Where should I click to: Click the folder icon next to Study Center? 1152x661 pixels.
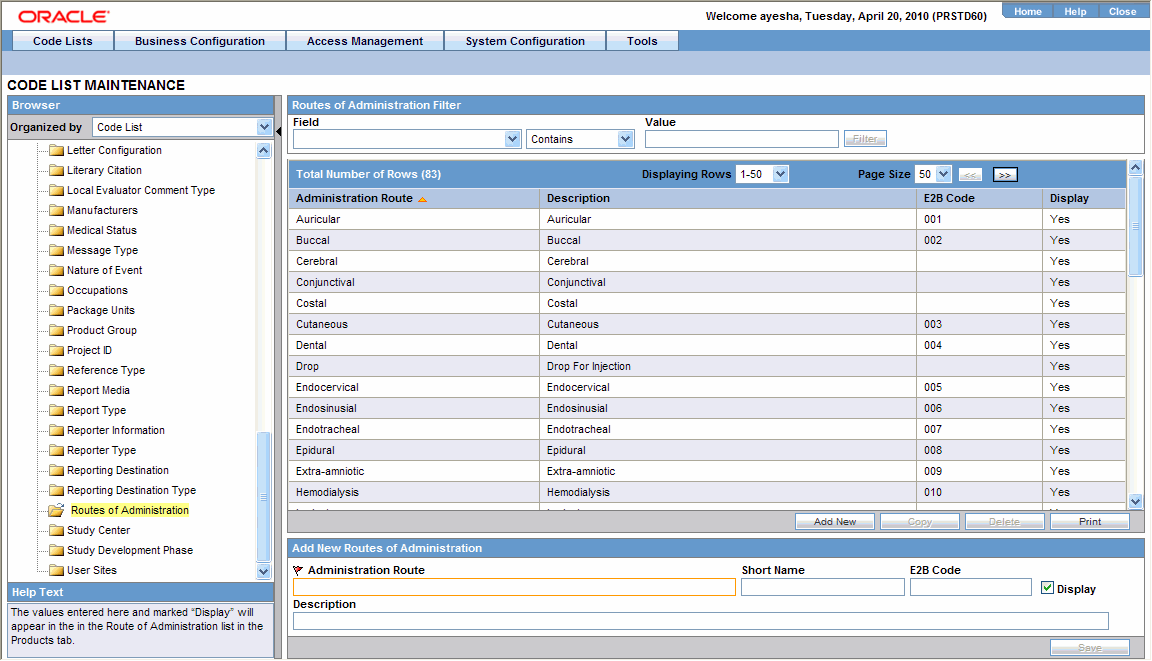(57, 530)
